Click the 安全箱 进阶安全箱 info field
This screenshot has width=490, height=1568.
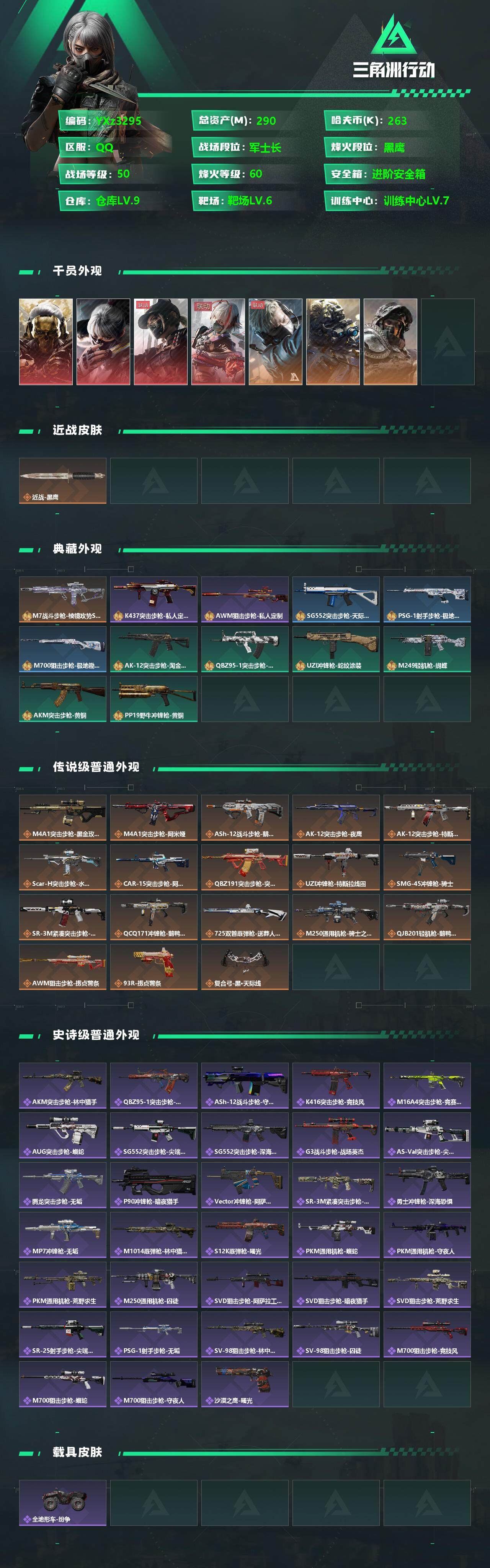pyautogui.click(x=391, y=174)
